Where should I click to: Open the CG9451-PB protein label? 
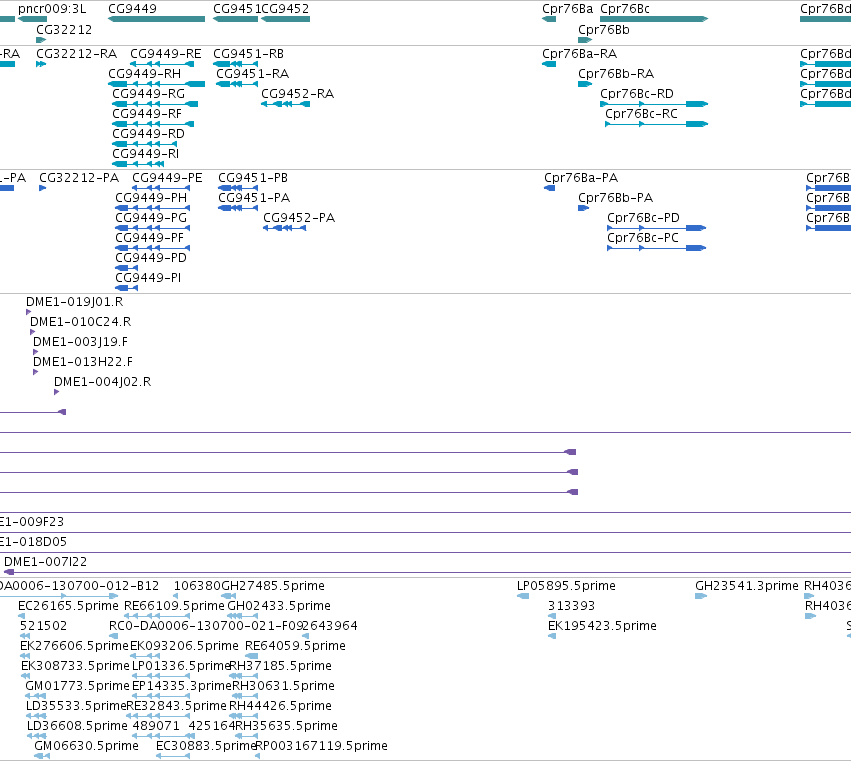point(253,178)
